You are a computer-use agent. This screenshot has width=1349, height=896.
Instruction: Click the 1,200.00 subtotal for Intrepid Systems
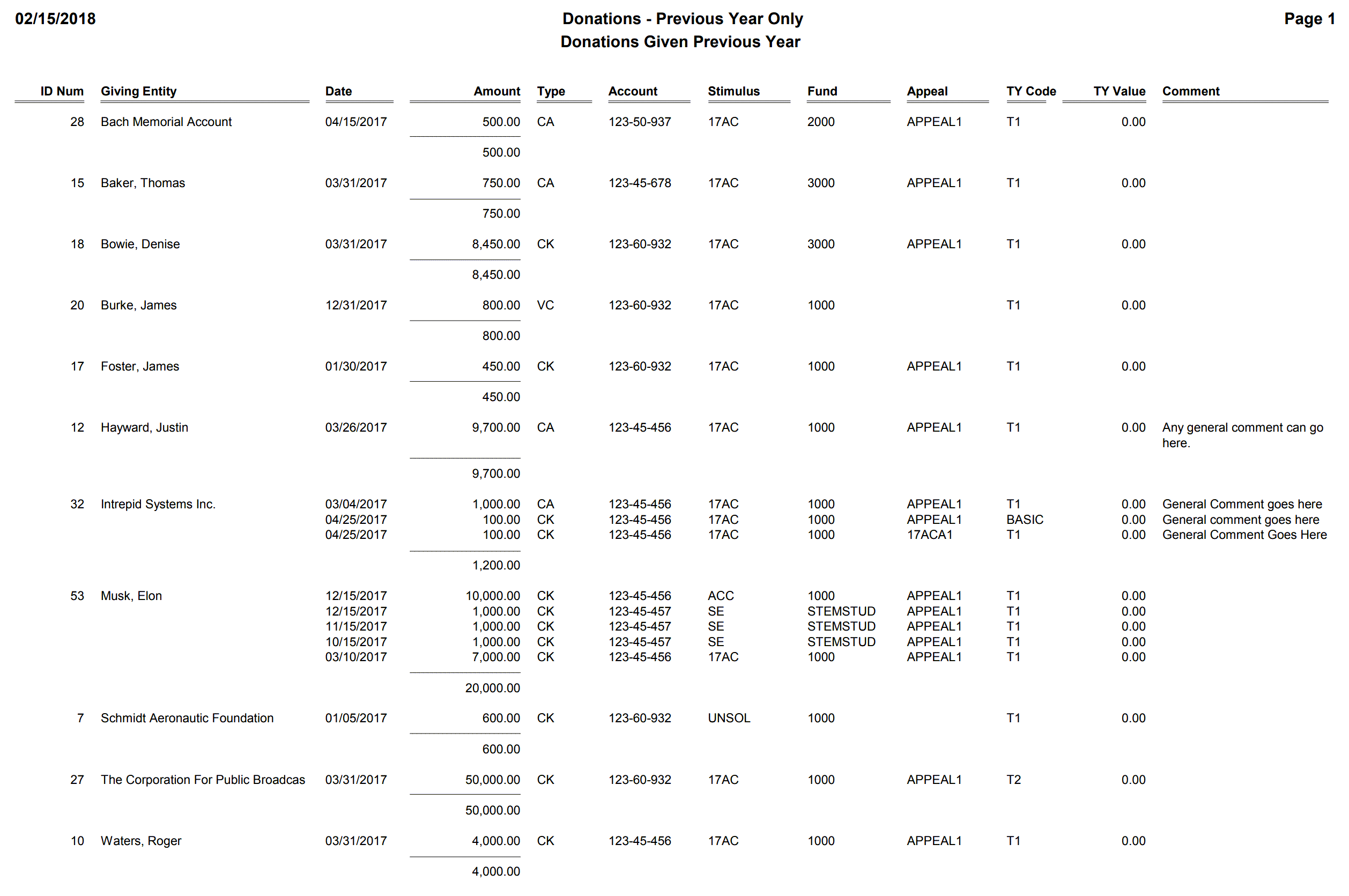point(496,565)
